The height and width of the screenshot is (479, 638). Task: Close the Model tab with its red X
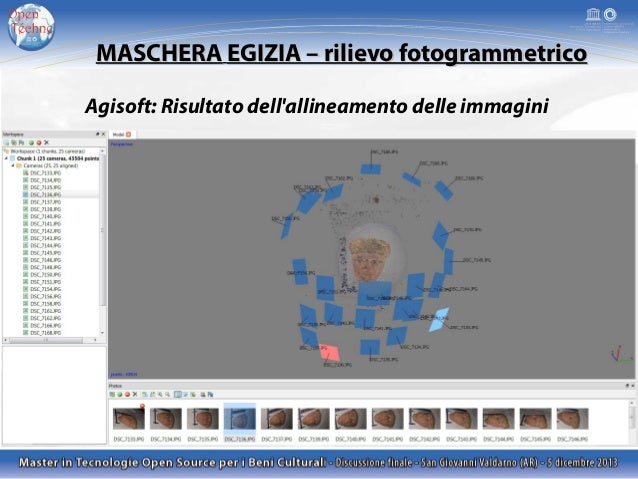(x=129, y=134)
